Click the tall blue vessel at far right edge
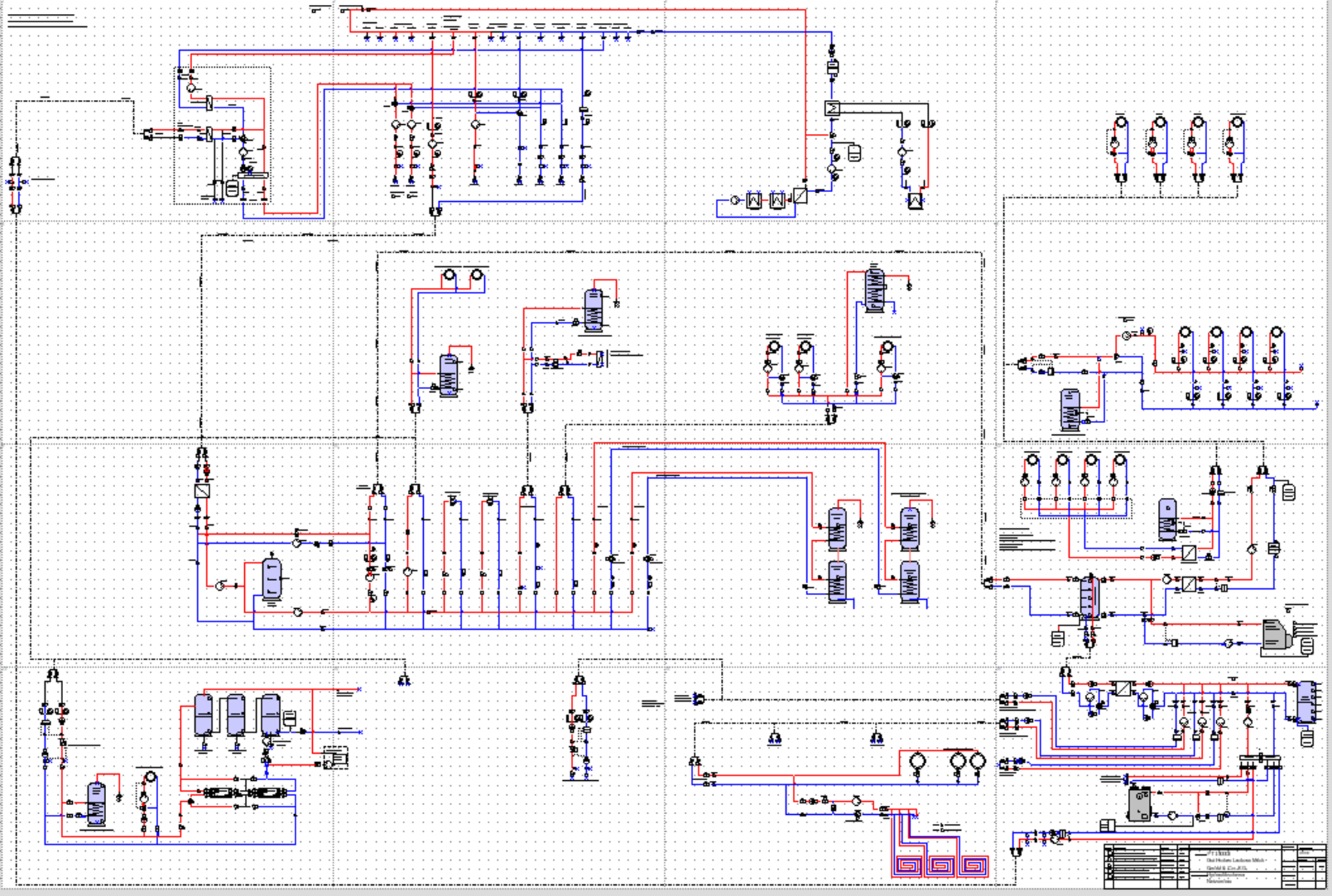The image size is (1332, 896). pos(1306,702)
